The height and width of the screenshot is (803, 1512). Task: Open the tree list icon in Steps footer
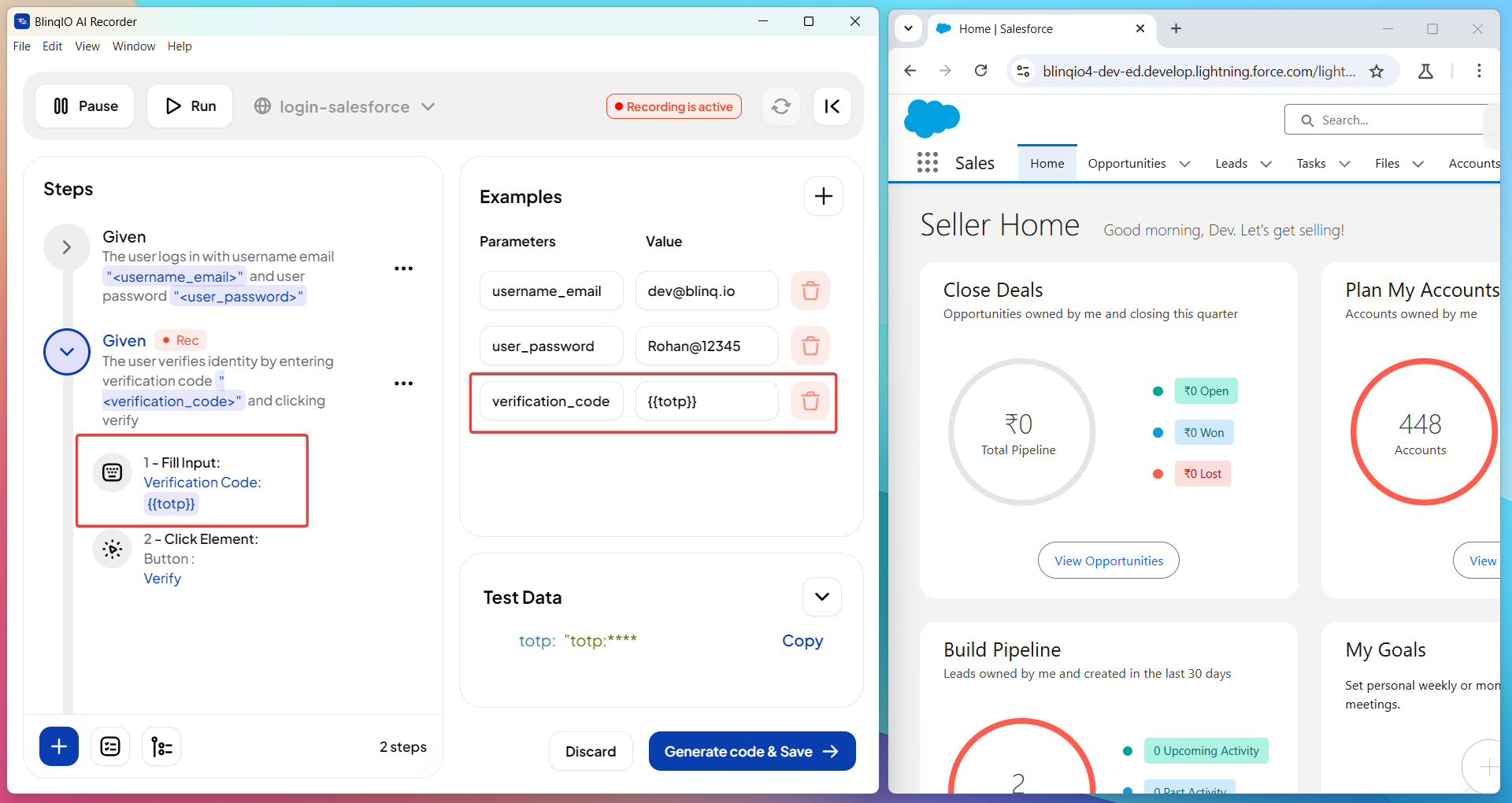161,746
